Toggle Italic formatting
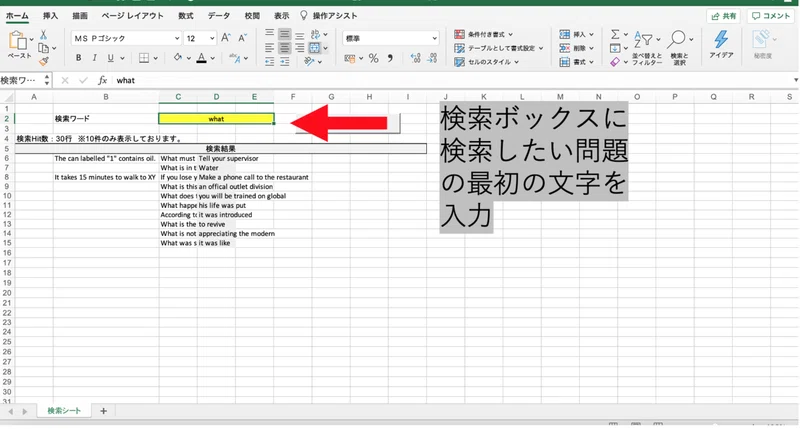The height and width of the screenshot is (429, 800). [94, 58]
